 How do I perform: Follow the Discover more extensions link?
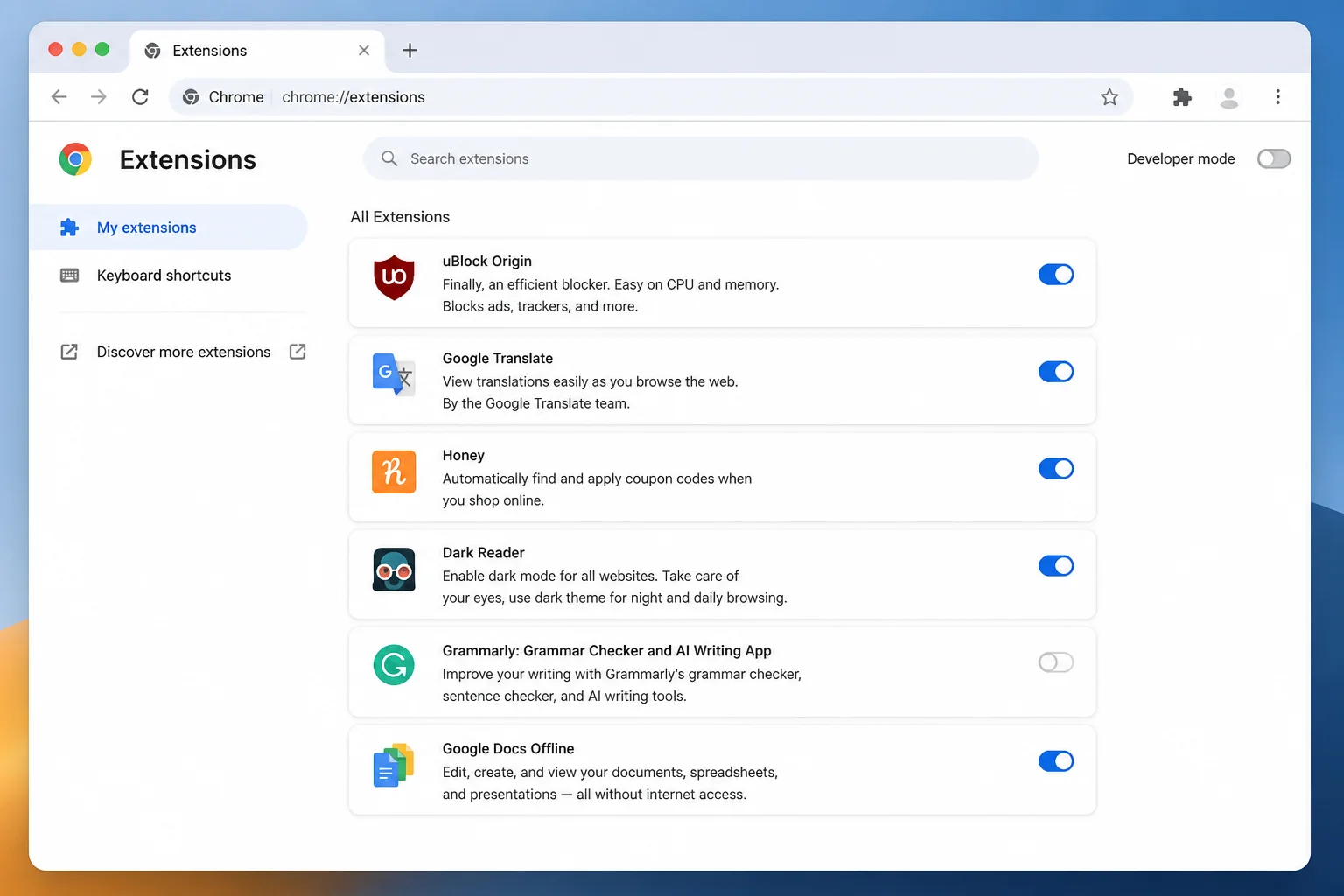[x=184, y=352]
